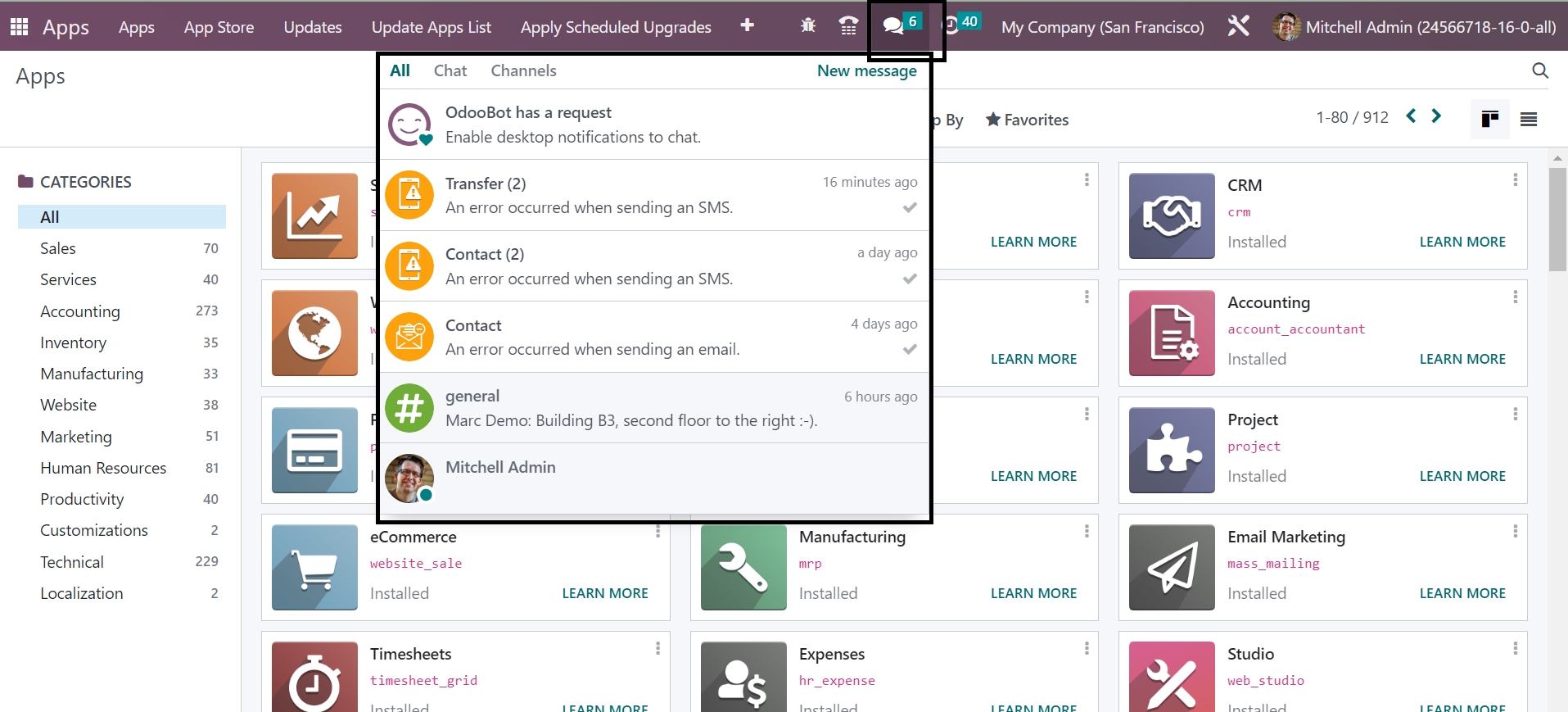The height and width of the screenshot is (712, 1568).
Task: Click the debug bug icon in navbar
Action: [x=807, y=26]
